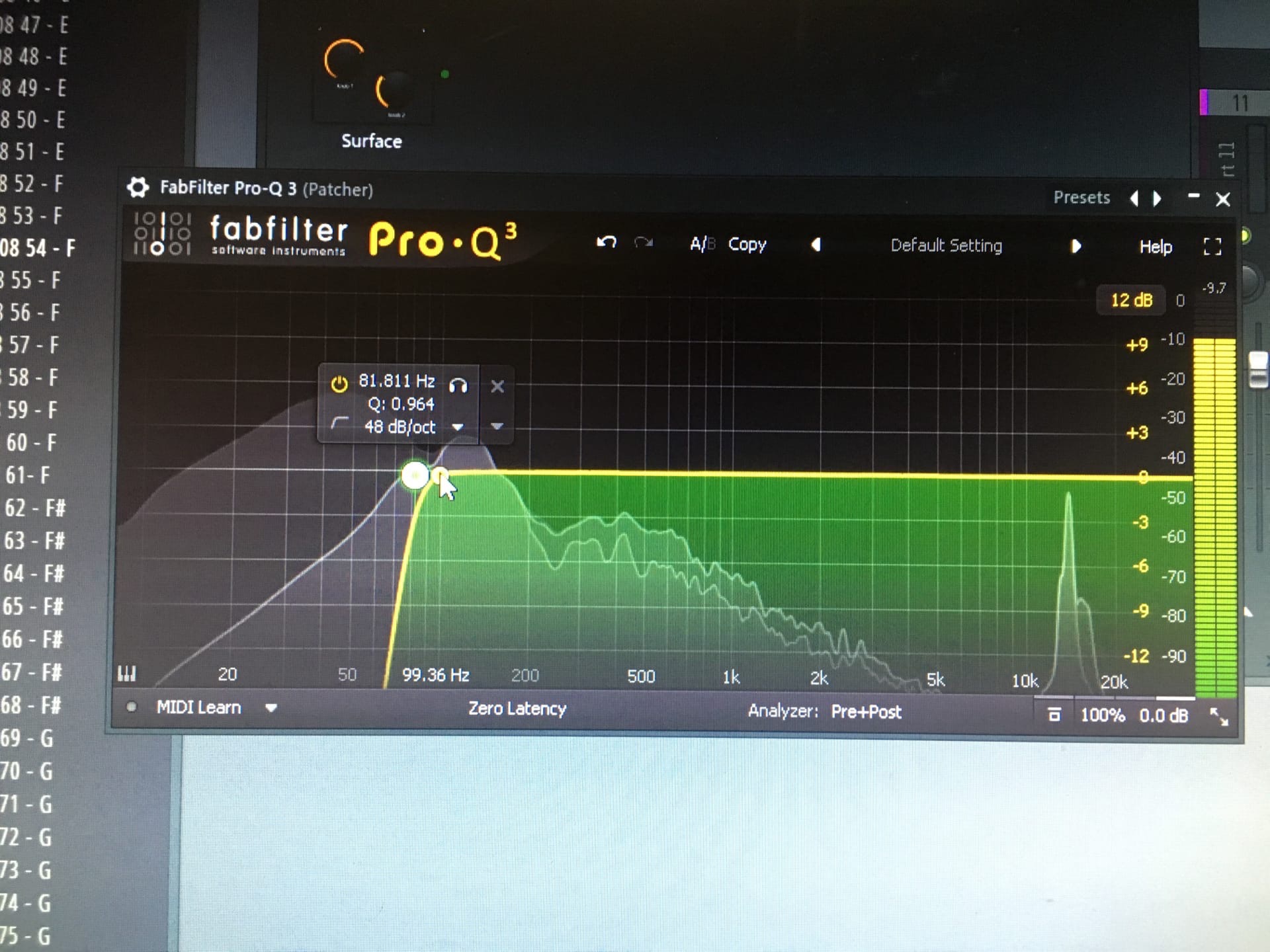The width and height of the screenshot is (1270, 952).
Task: Enable full screen mode icon
Action: [1212, 247]
